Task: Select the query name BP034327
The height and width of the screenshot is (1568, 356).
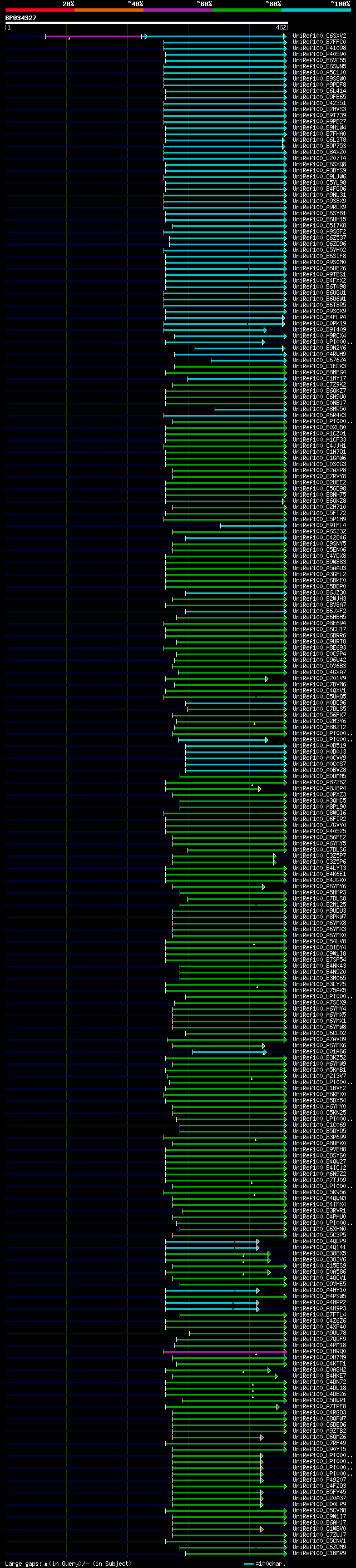Action: [21, 18]
